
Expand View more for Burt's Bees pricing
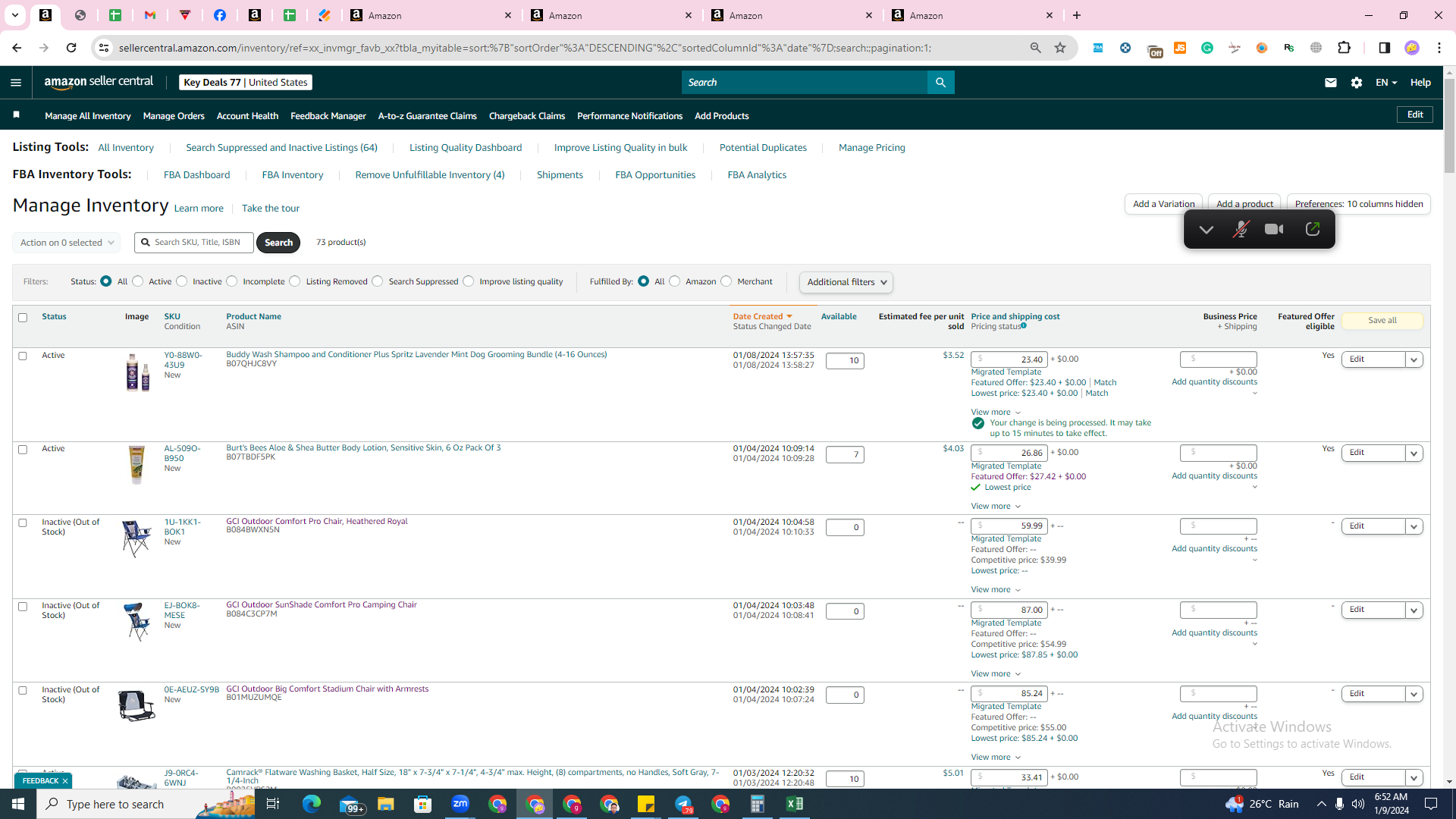click(x=996, y=507)
